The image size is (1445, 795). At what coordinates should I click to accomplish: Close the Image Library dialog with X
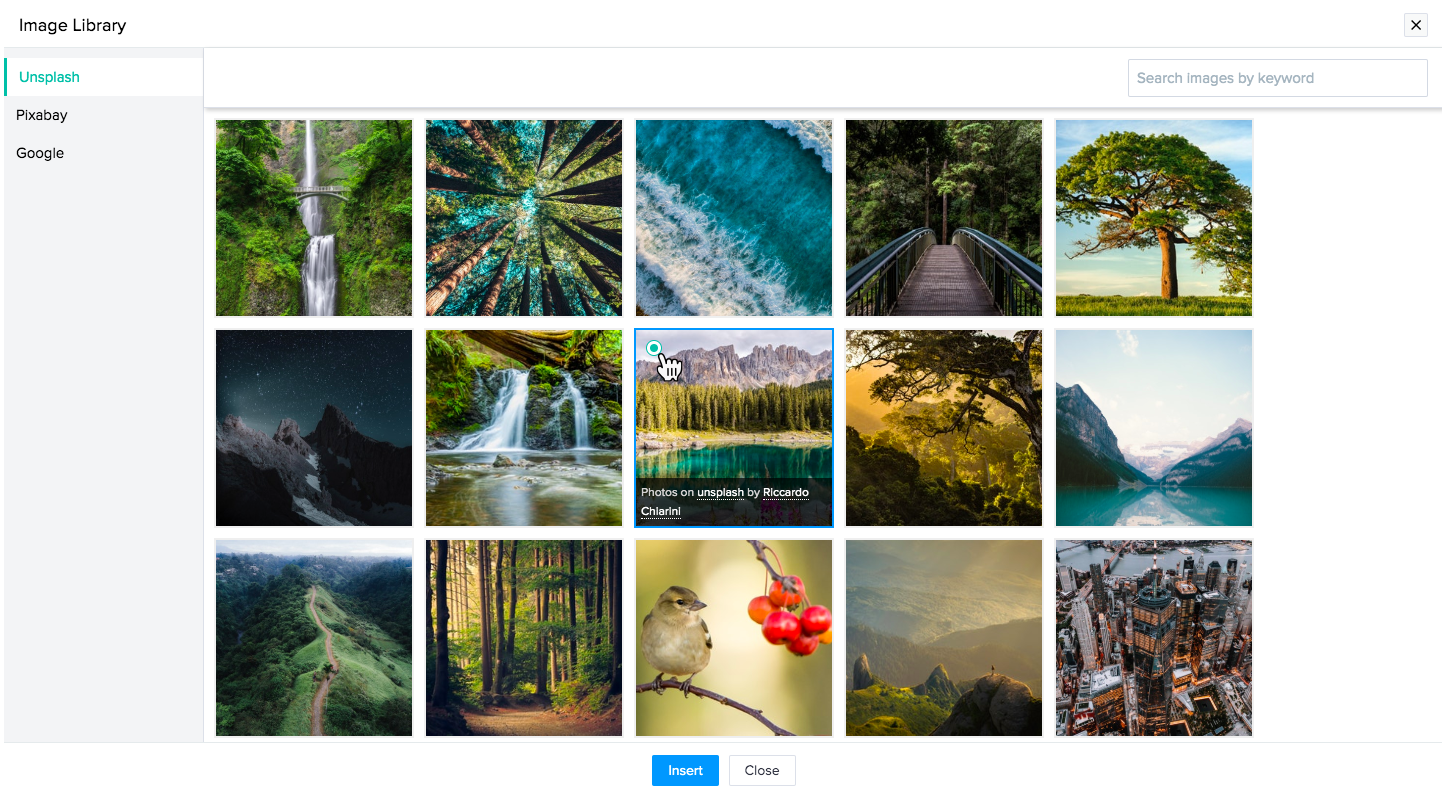coord(1415,26)
